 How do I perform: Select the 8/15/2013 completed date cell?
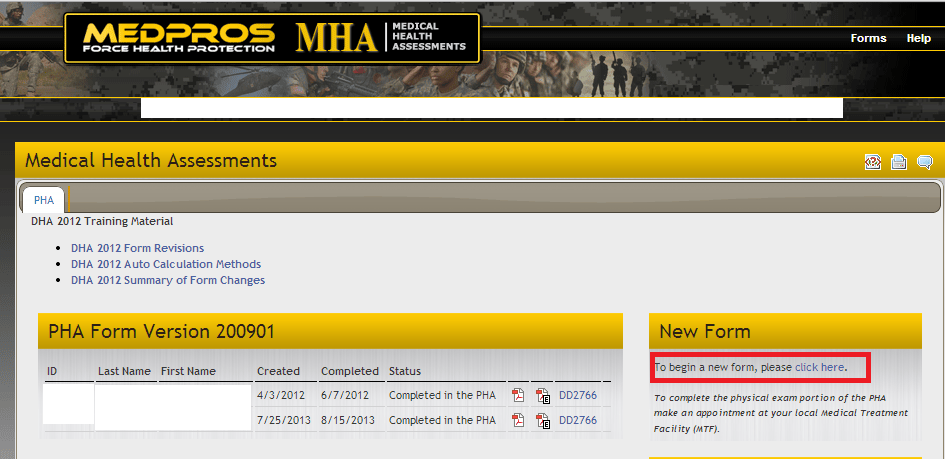[x=348, y=420]
